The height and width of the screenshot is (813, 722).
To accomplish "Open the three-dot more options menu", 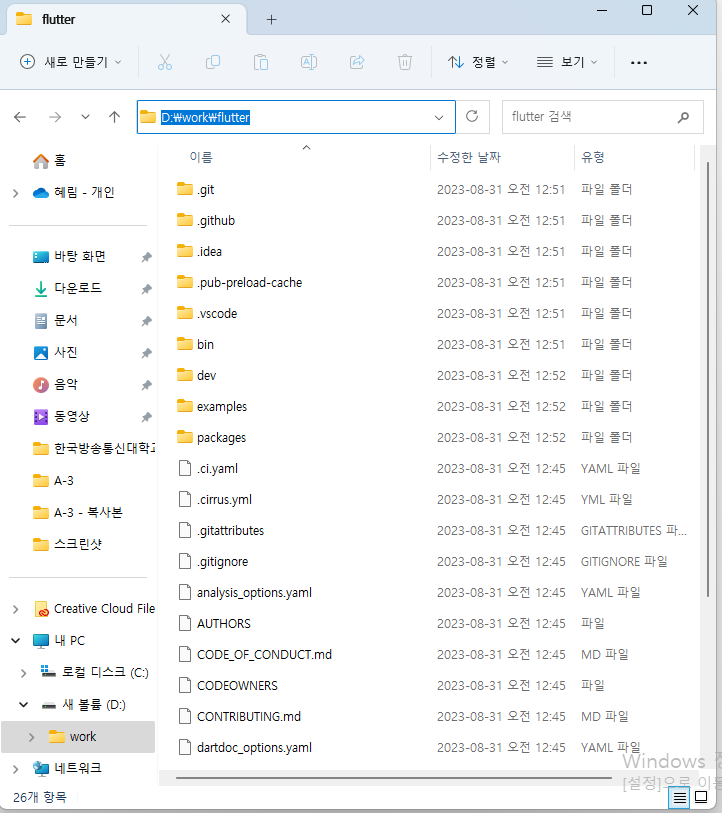I will [x=638, y=63].
